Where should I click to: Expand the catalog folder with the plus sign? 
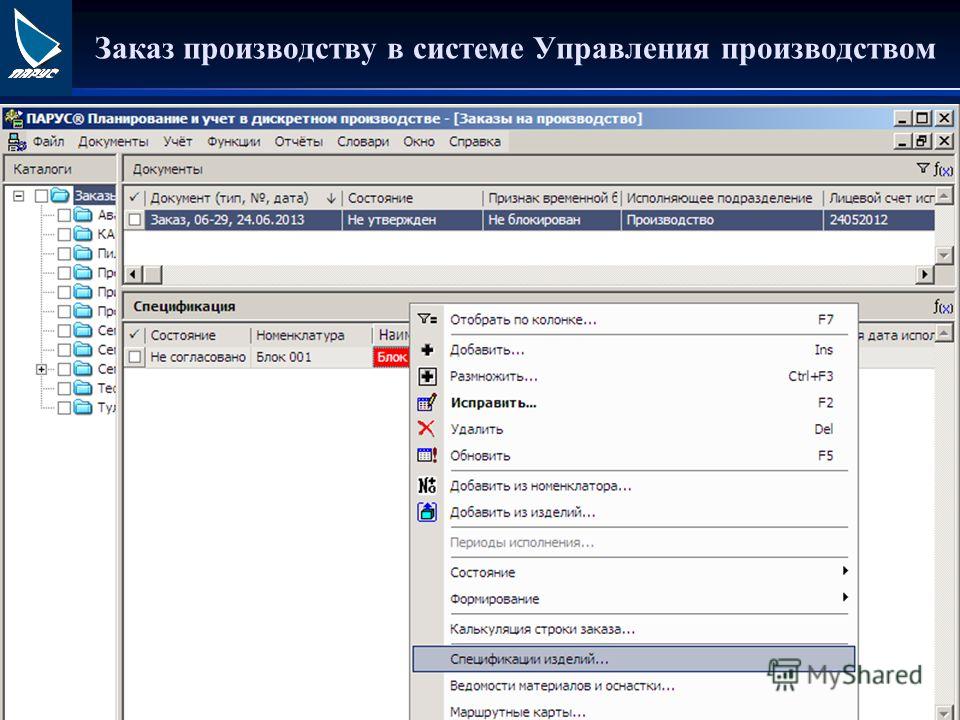[42, 369]
